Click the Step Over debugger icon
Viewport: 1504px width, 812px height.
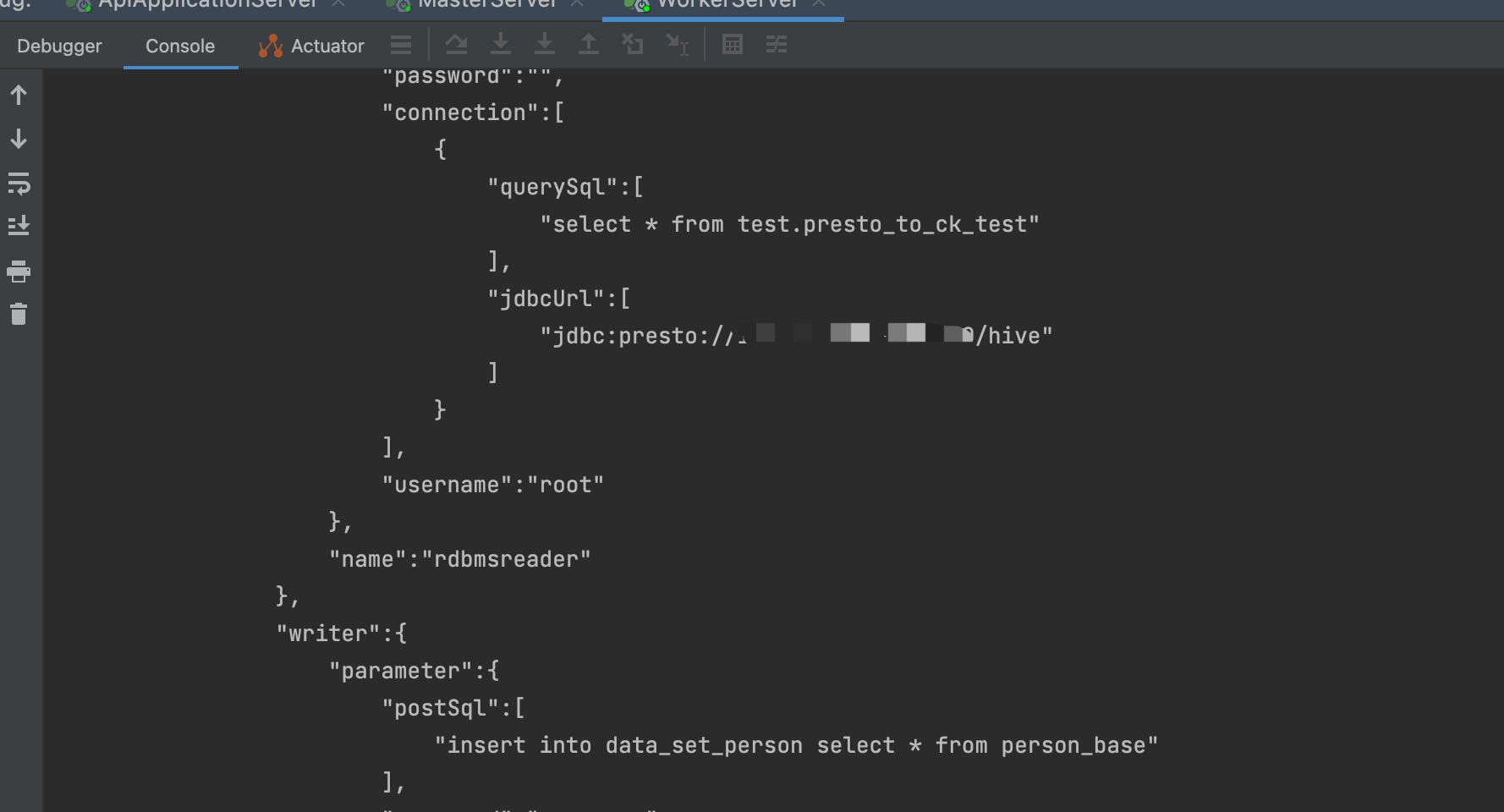point(457,44)
